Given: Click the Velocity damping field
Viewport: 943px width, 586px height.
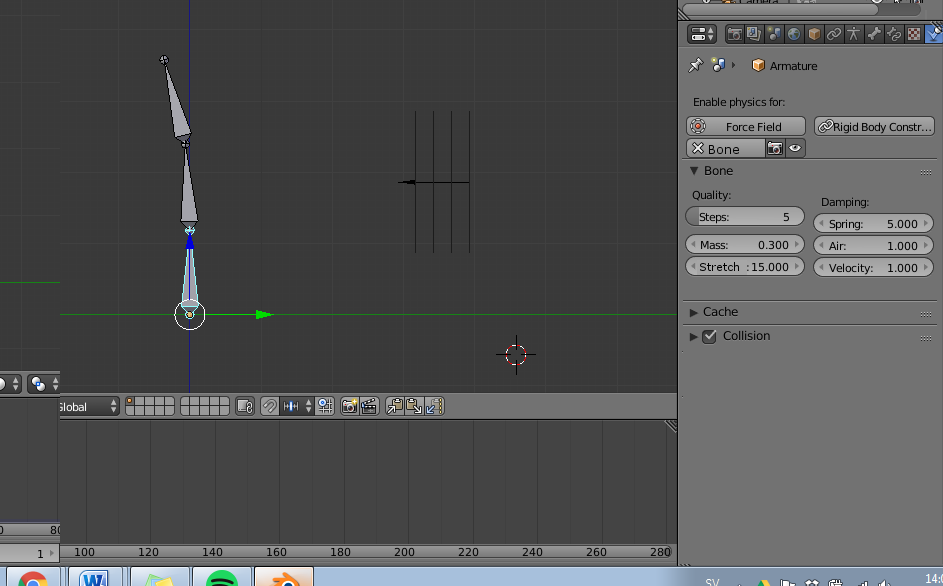Looking at the screenshot, I should tap(873, 267).
